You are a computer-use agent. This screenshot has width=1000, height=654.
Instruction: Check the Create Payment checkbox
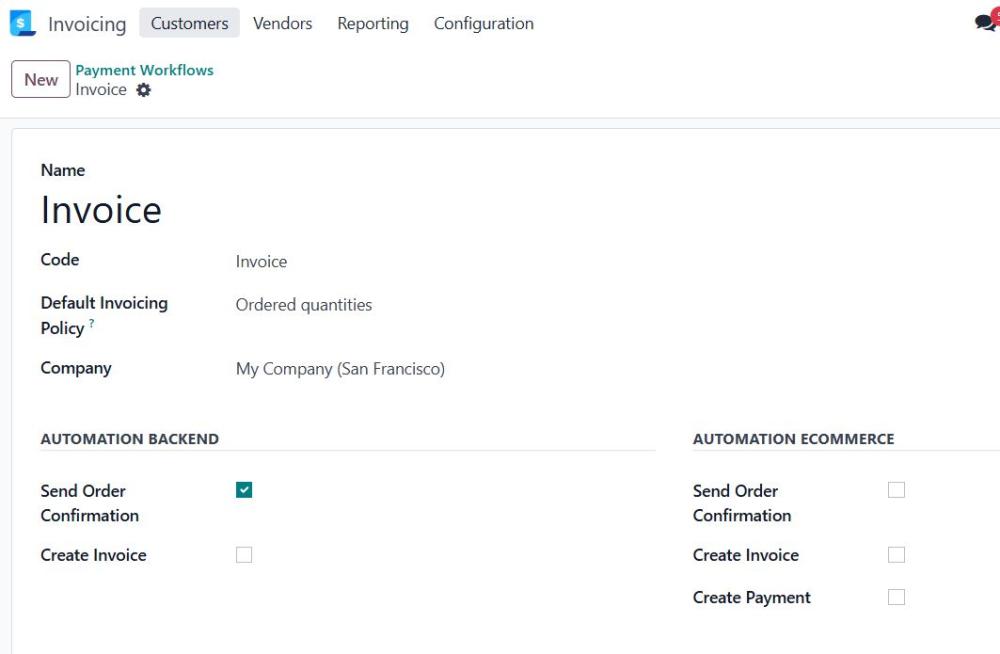896,597
